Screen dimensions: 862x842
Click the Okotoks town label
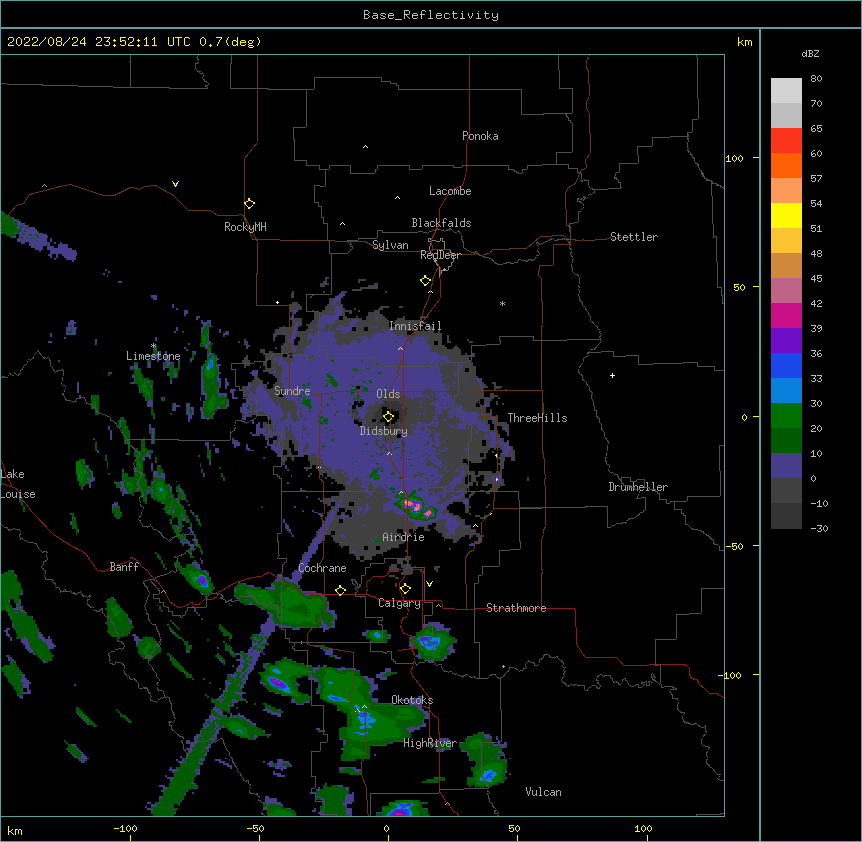click(412, 700)
